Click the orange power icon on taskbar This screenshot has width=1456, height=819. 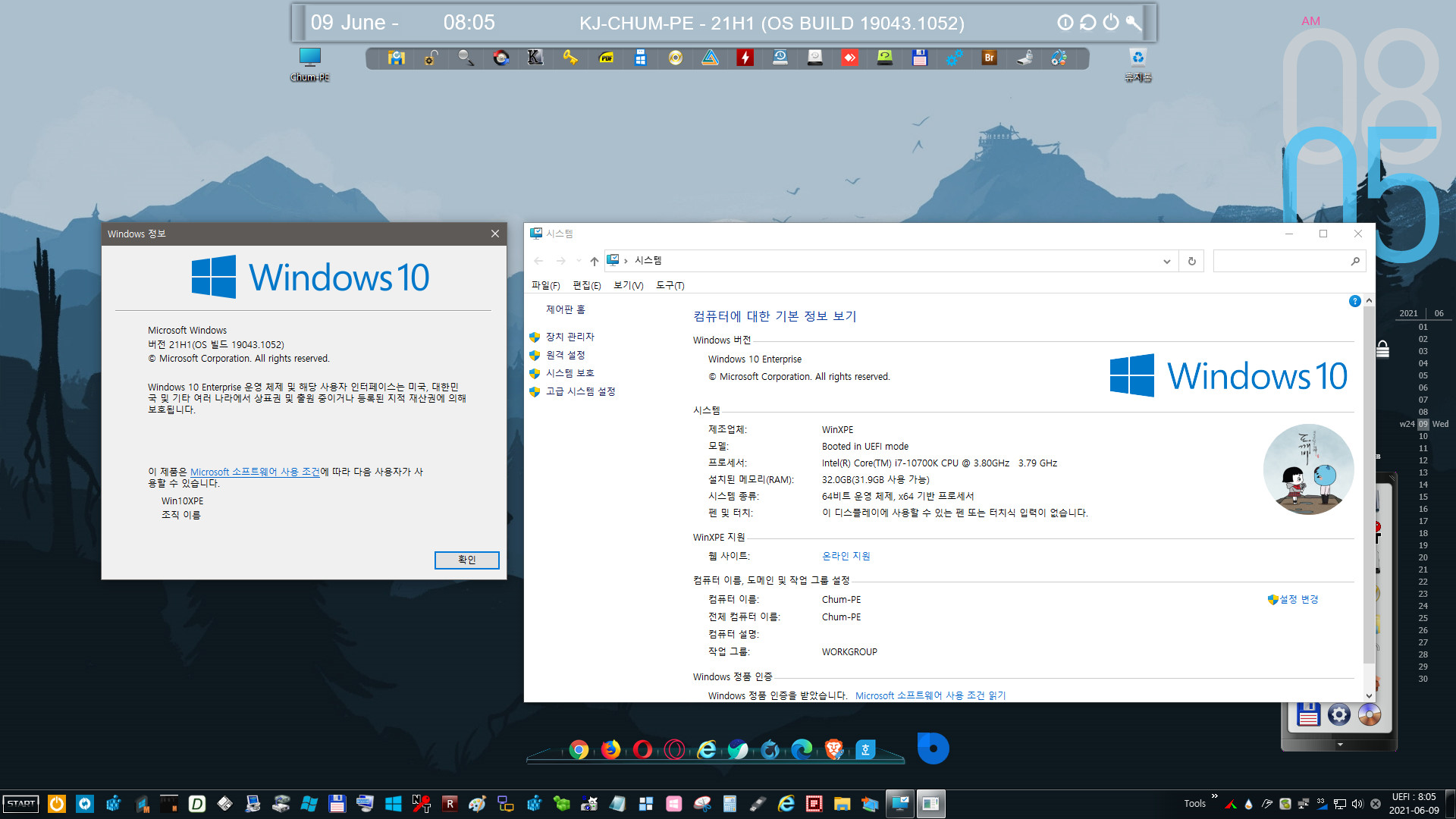tap(57, 804)
